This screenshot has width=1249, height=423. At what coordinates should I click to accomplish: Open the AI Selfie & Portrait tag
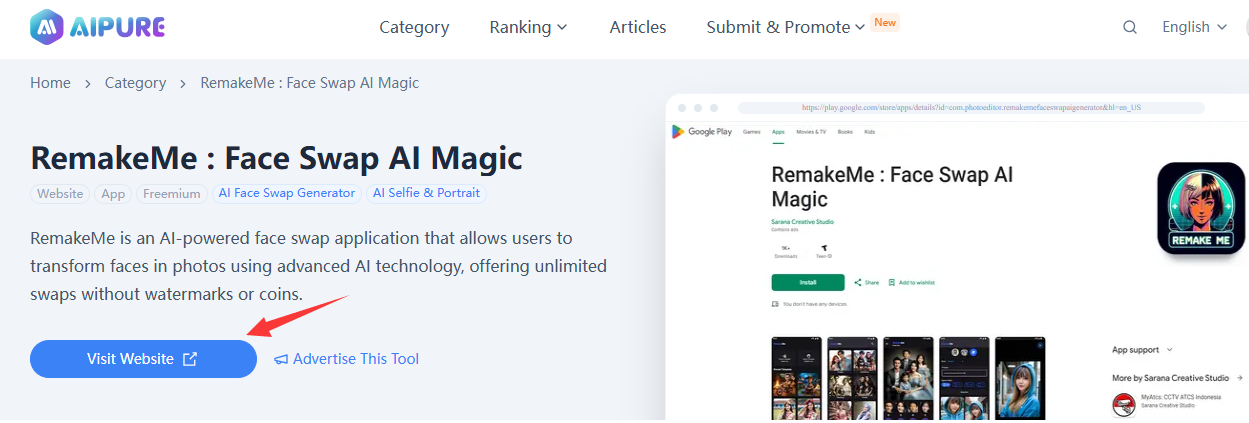click(x=426, y=193)
